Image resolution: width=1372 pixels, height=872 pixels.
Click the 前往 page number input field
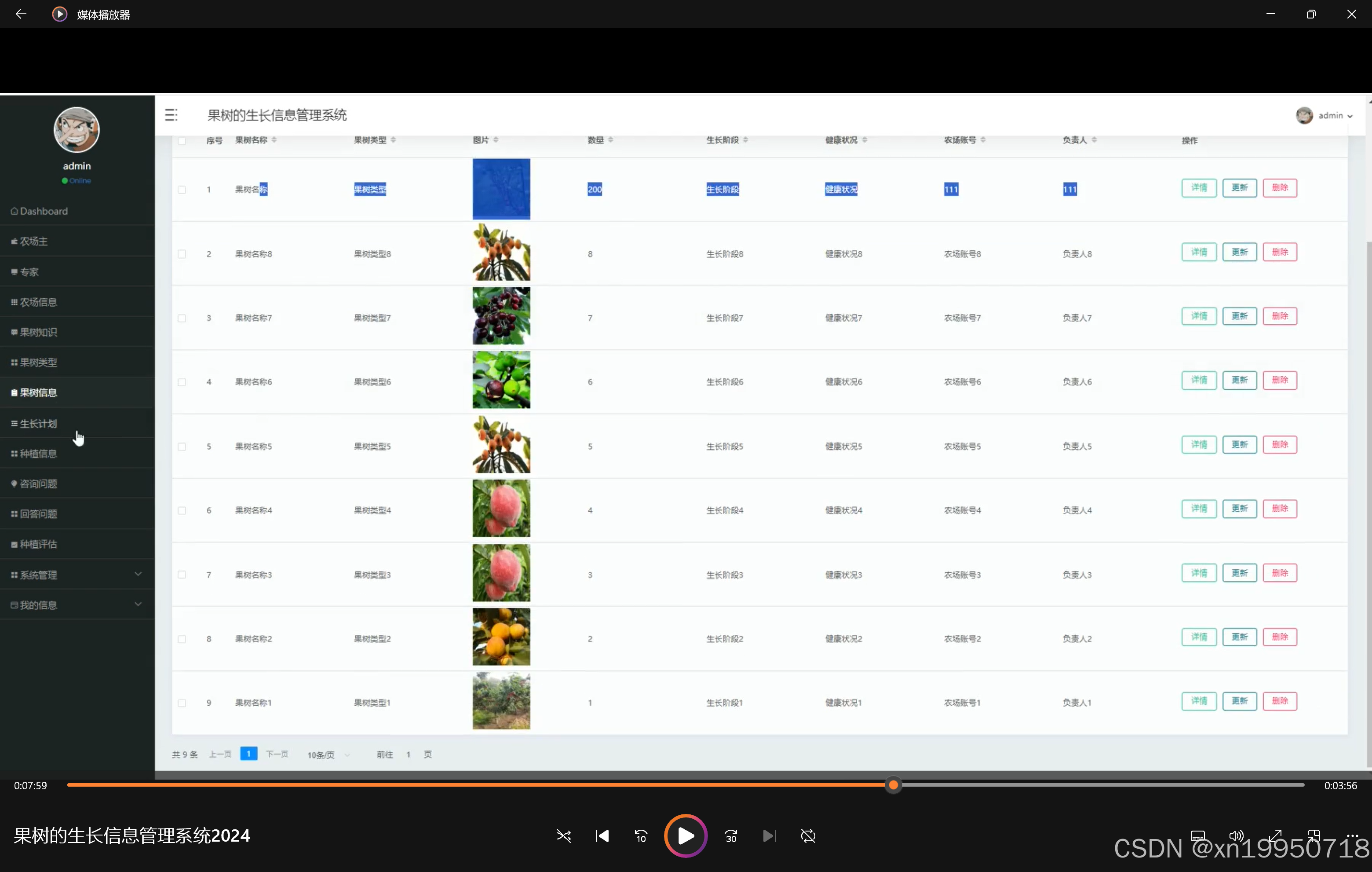pos(408,755)
